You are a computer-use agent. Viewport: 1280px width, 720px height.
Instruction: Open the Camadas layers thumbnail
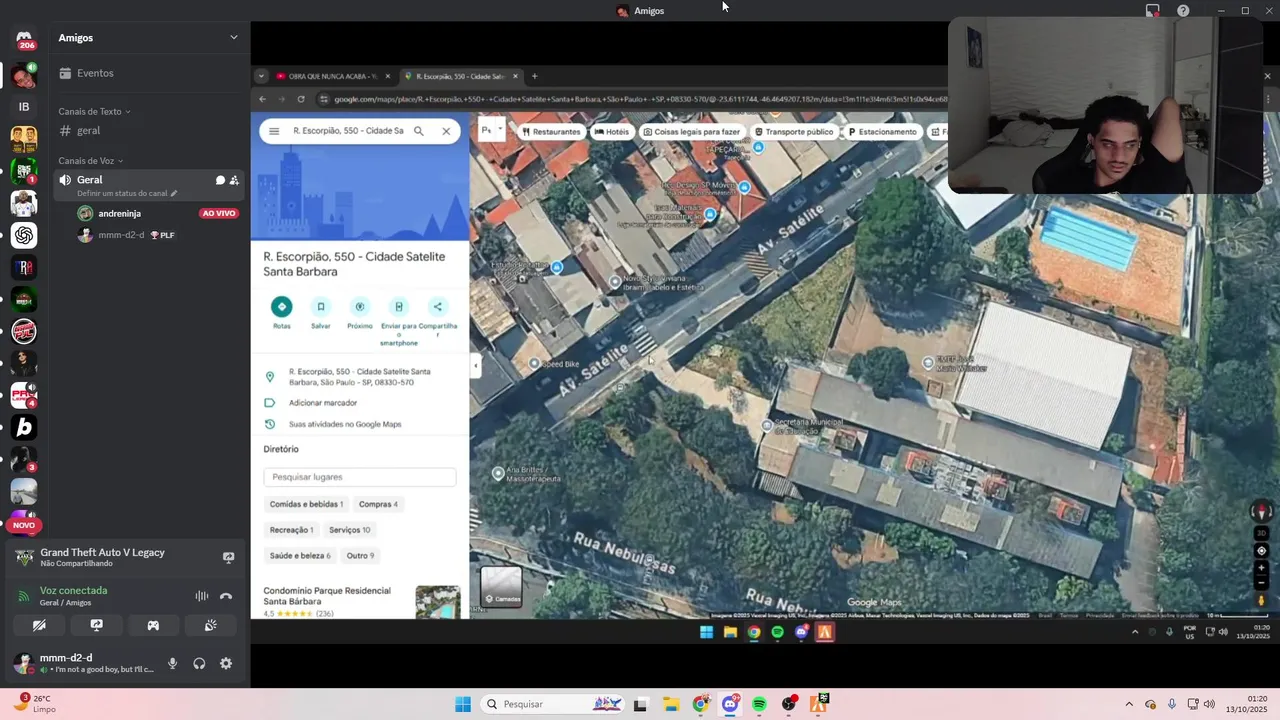501,587
